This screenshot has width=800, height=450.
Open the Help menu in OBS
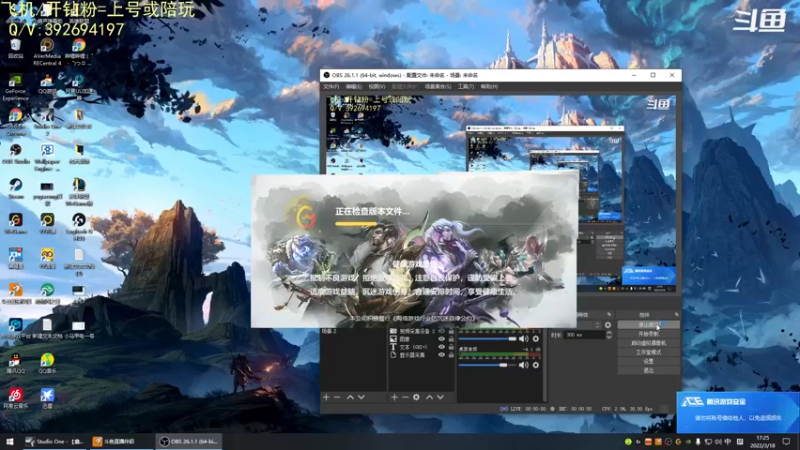click(489, 87)
